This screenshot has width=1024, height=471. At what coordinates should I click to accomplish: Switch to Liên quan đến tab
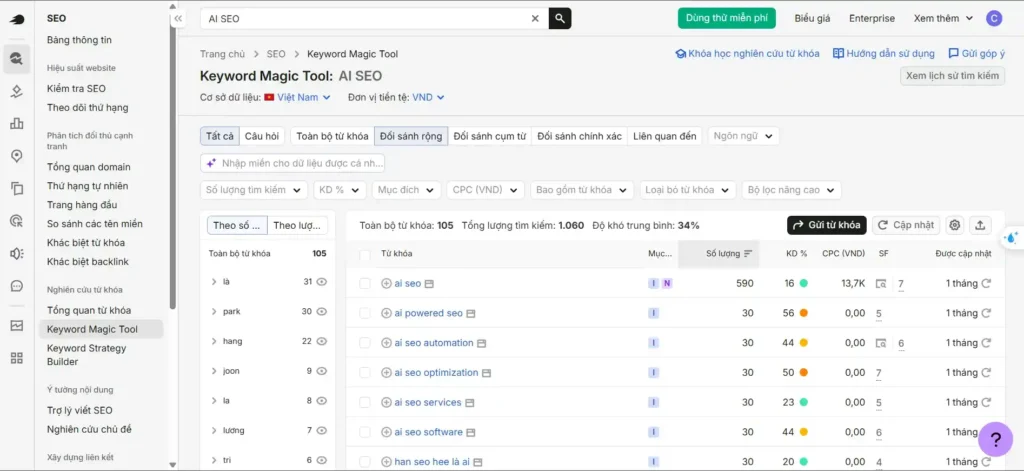point(665,136)
